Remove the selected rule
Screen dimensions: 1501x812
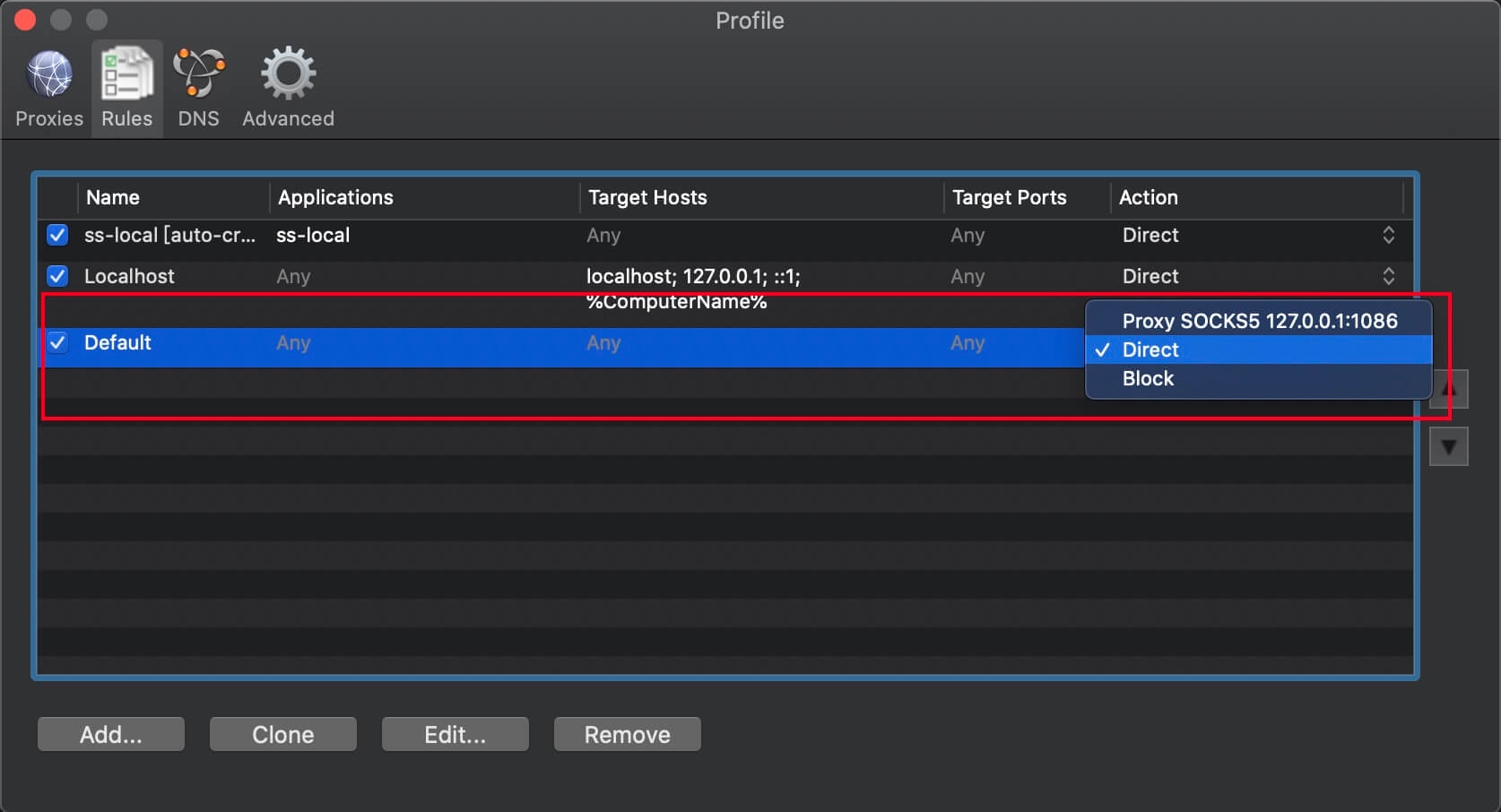click(627, 734)
